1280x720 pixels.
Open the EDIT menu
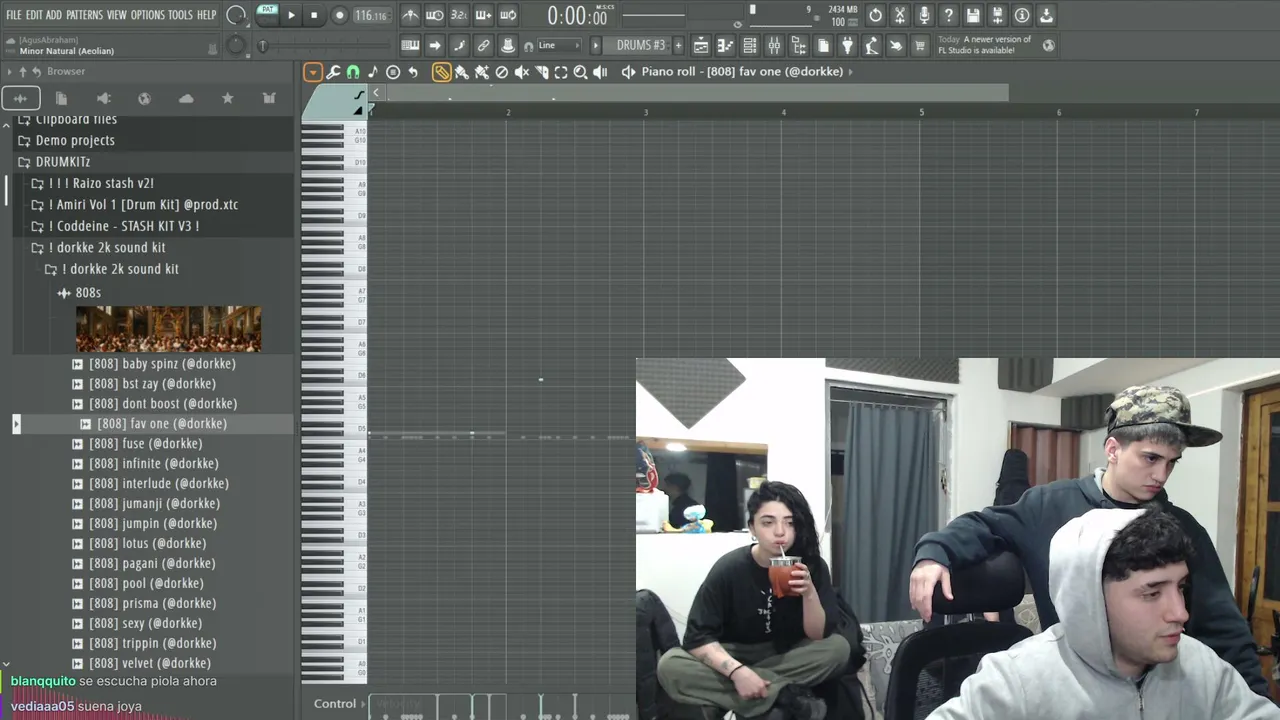[x=34, y=15]
